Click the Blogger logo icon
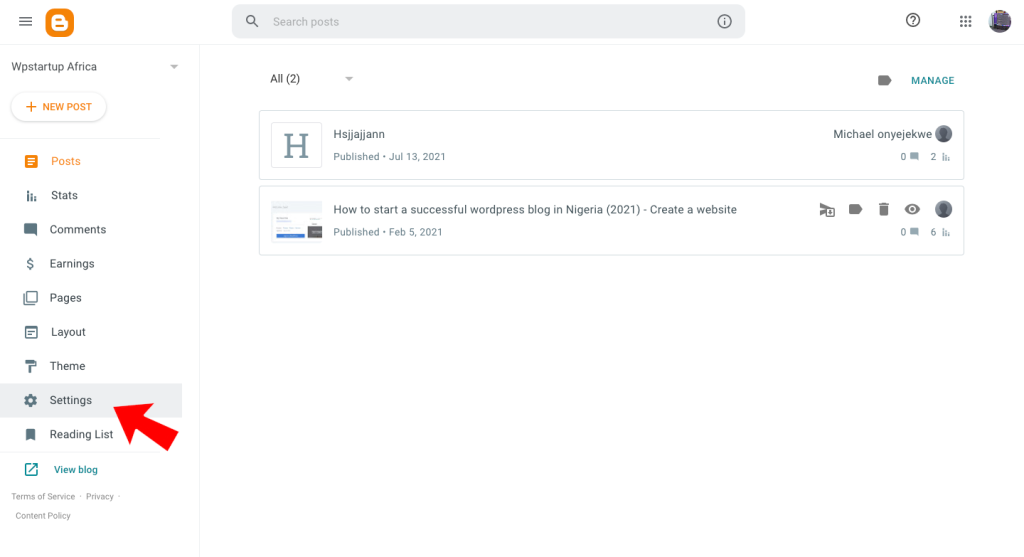Image resolution: width=1024 pixels, height=557 pixels. [60, 22]
